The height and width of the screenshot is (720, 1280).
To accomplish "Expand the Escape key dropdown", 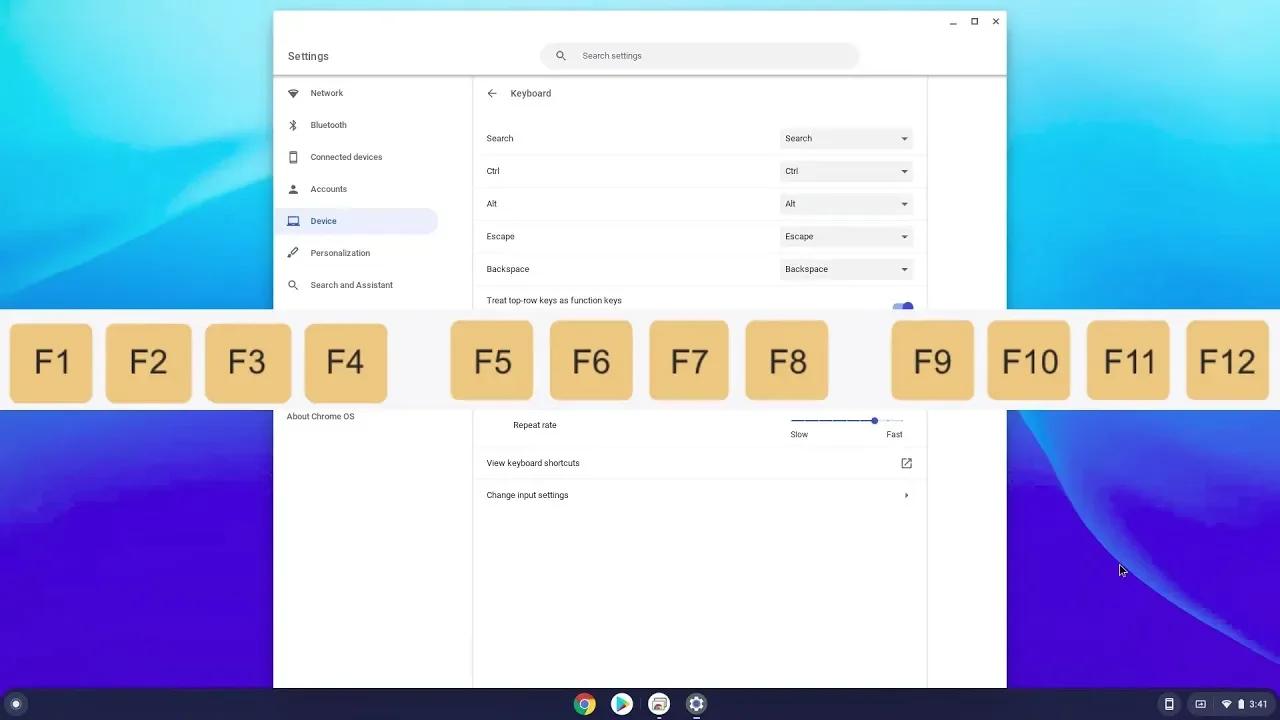I will tap(845, 236).
